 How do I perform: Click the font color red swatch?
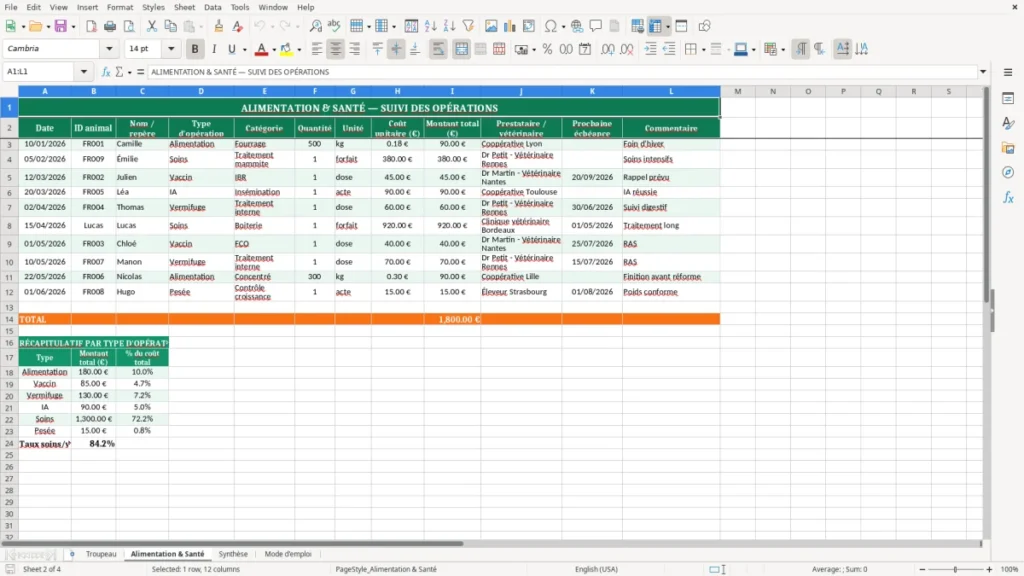tap(261, 49)
